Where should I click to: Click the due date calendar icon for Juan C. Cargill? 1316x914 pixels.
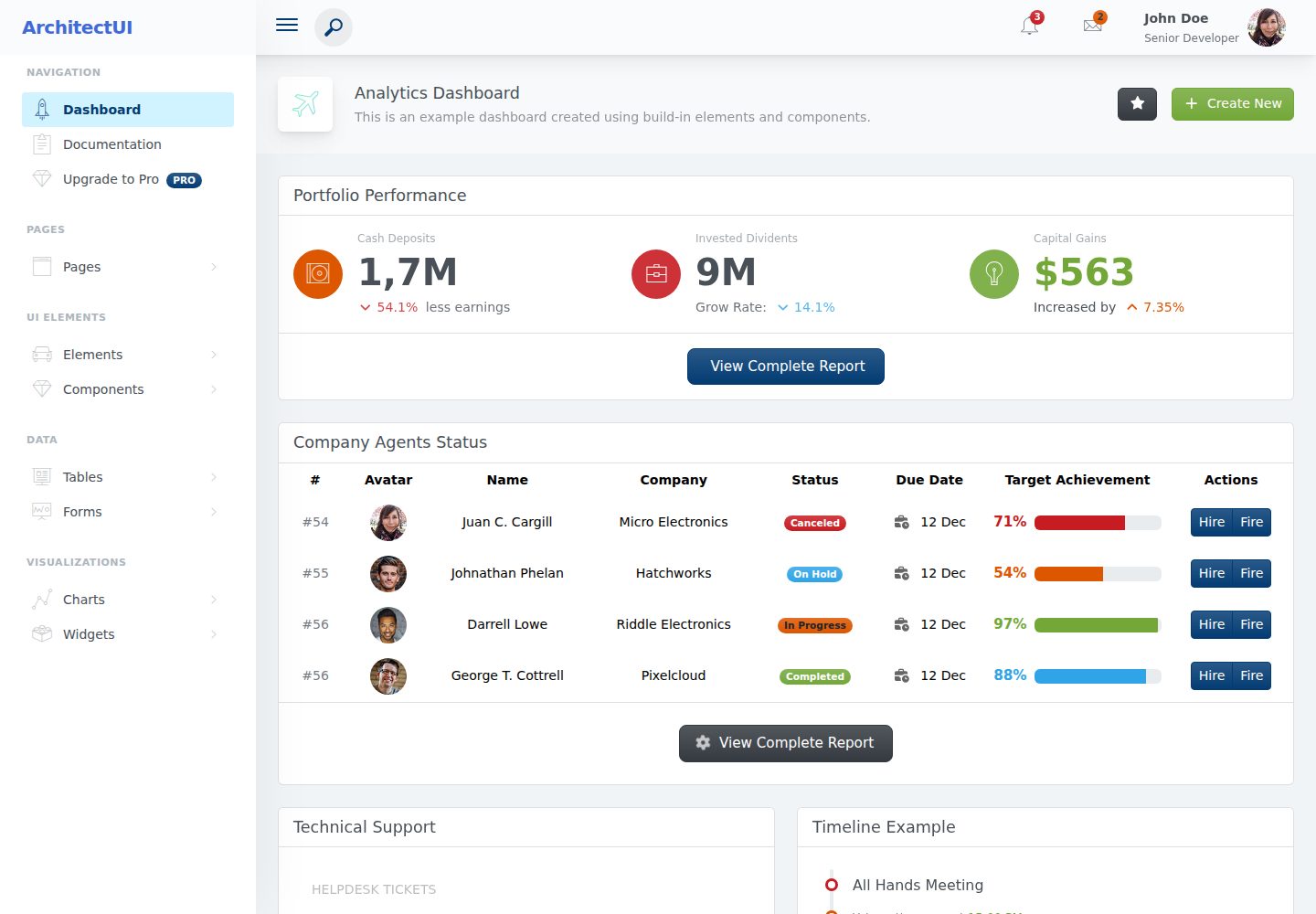point(901,522)
